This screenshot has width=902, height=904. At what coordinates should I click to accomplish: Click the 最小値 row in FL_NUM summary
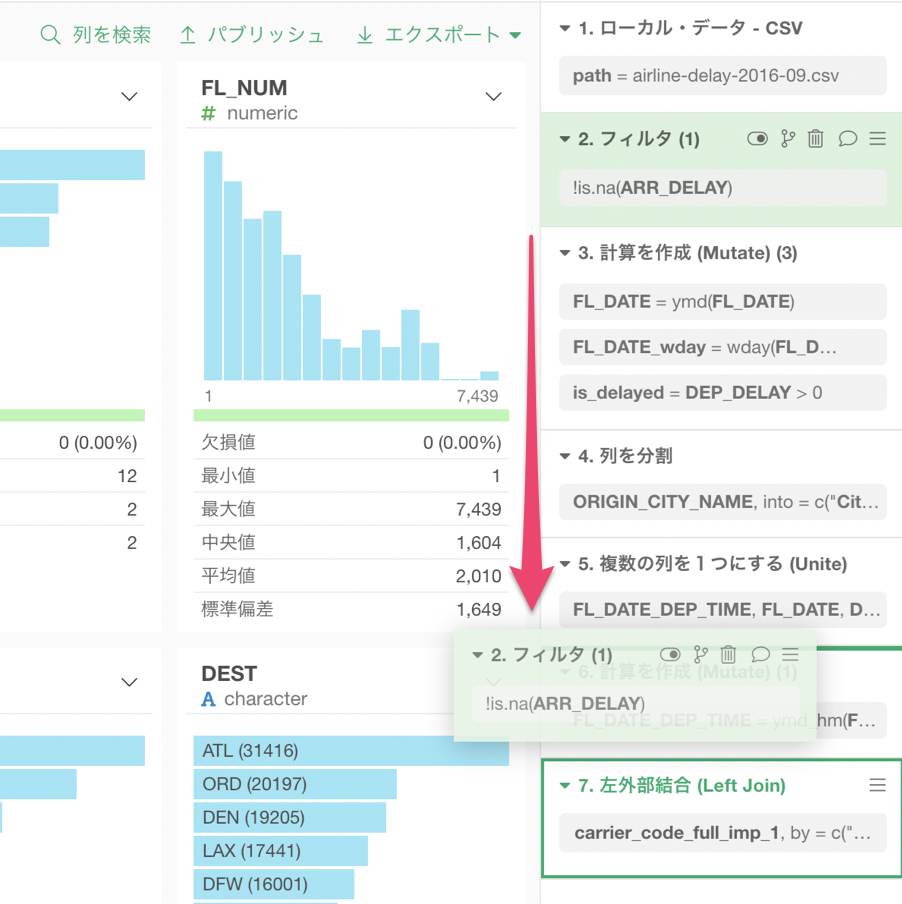[x=351, y=476]
